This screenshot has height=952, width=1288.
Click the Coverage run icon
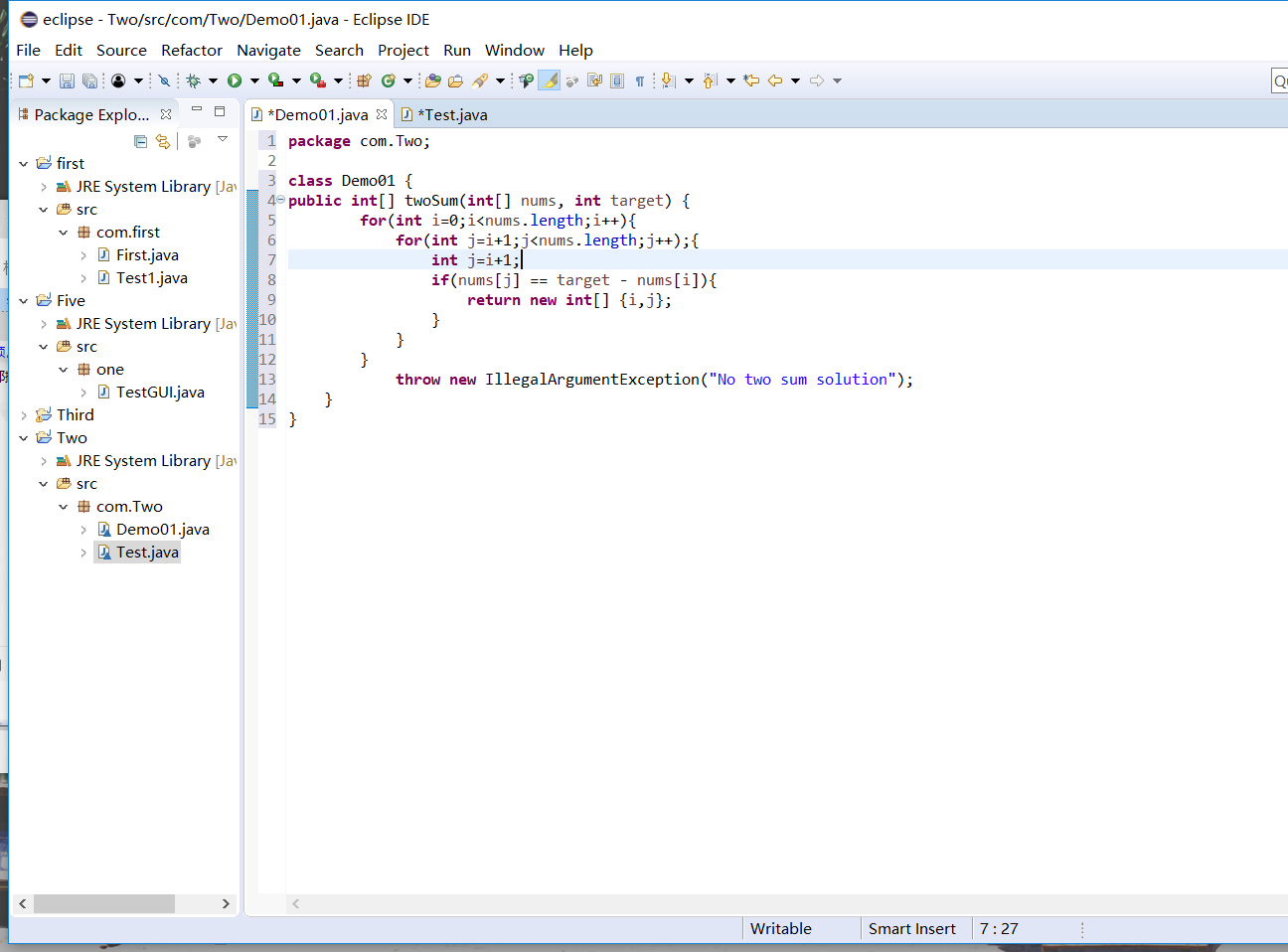[275, 80]
